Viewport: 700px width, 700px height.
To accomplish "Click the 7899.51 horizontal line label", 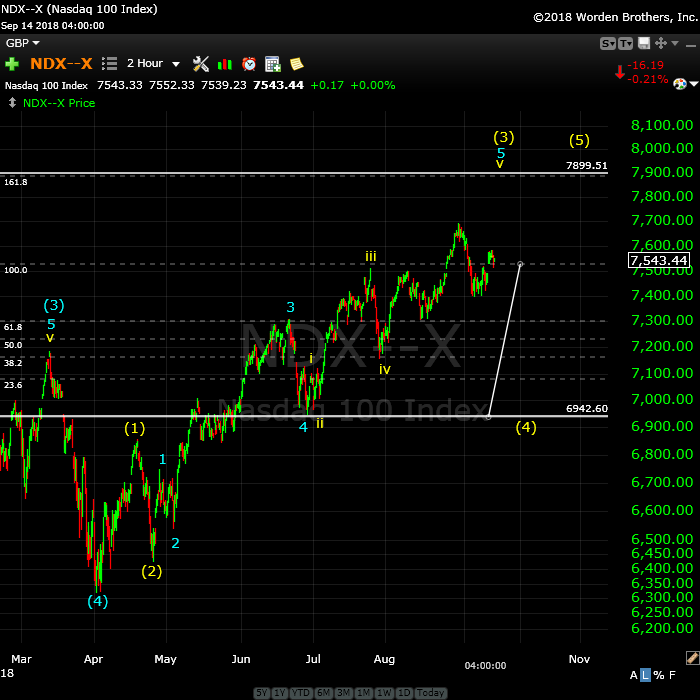I will coord(587,165).
